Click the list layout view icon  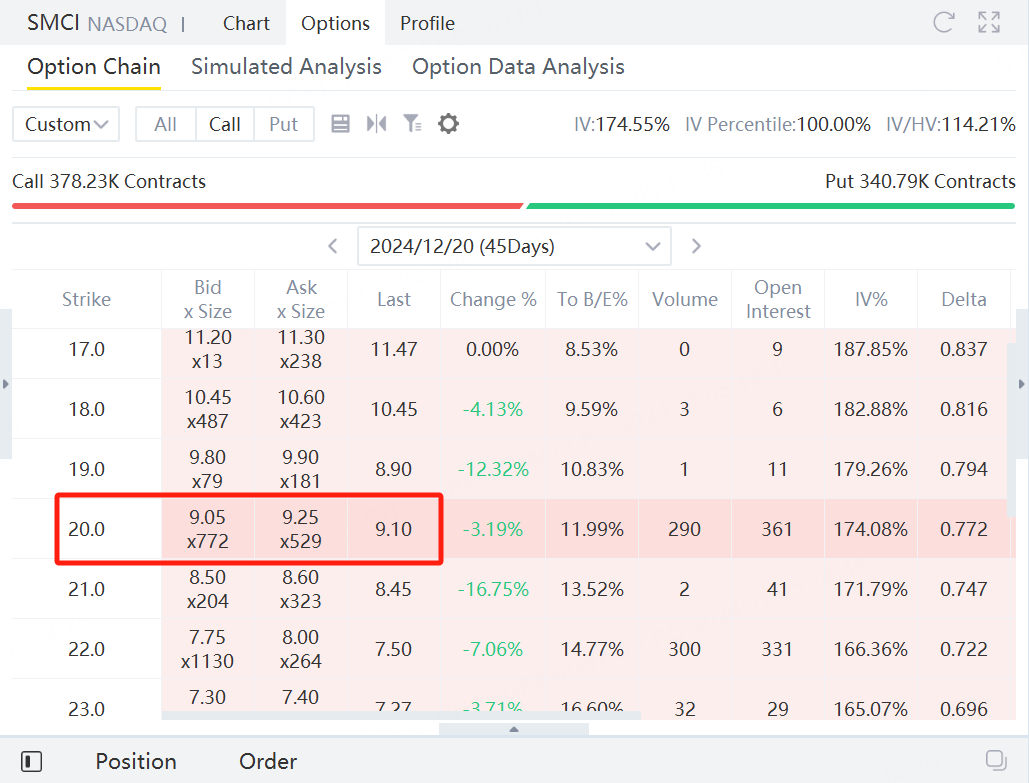(x=340, y=124)
